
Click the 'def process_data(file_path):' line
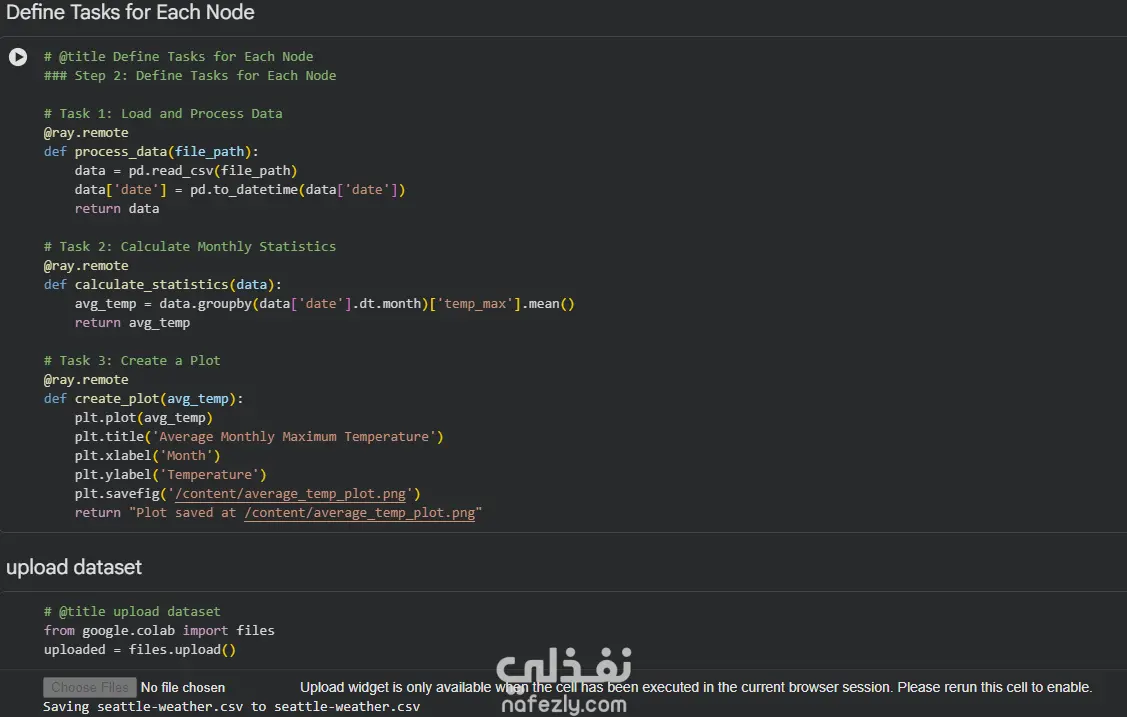(151, 152)
